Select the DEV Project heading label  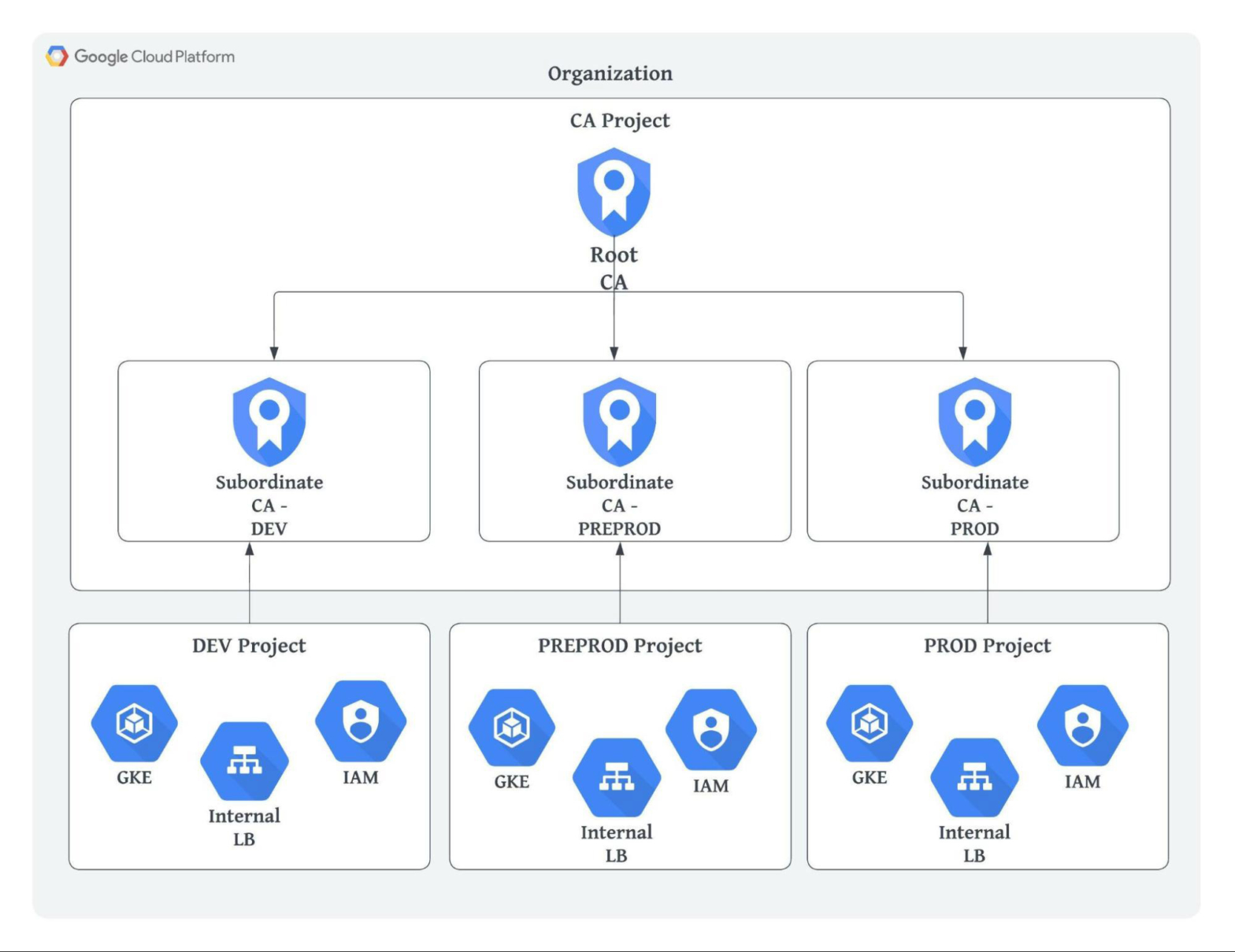pyautogui.click(x=249, y=646)
